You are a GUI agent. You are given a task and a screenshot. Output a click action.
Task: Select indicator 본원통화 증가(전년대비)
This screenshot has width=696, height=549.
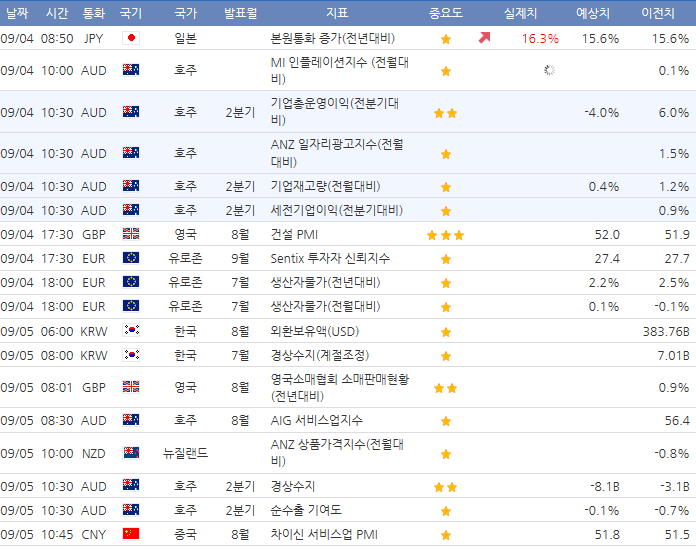click(x=333, y=39)
